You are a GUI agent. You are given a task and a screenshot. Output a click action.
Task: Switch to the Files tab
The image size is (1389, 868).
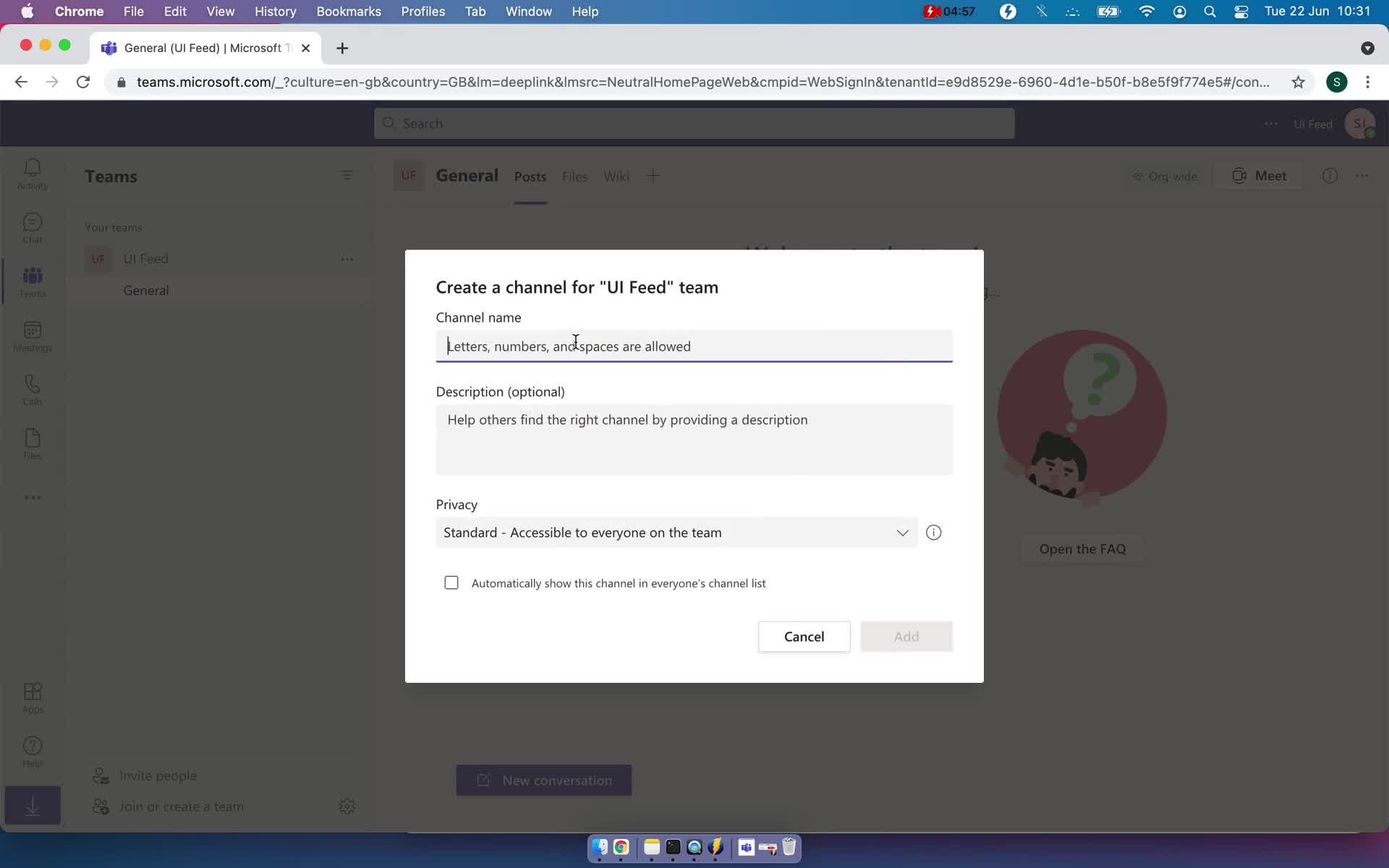pos(575,175)
